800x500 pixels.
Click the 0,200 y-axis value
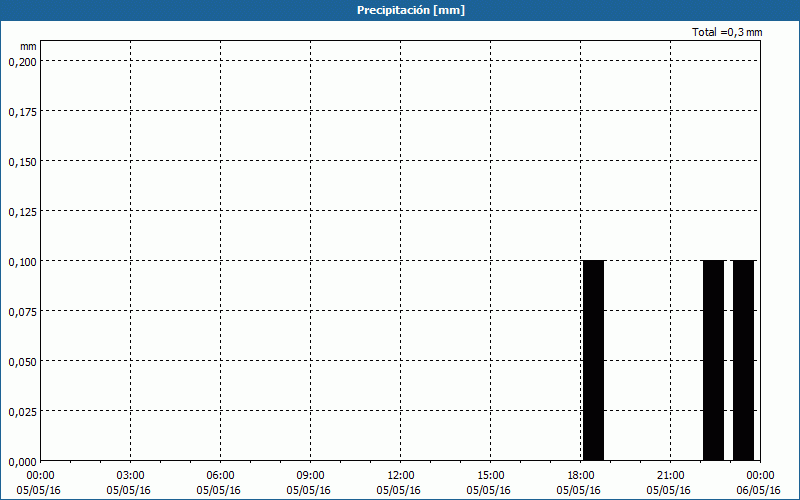coord(22,62)
